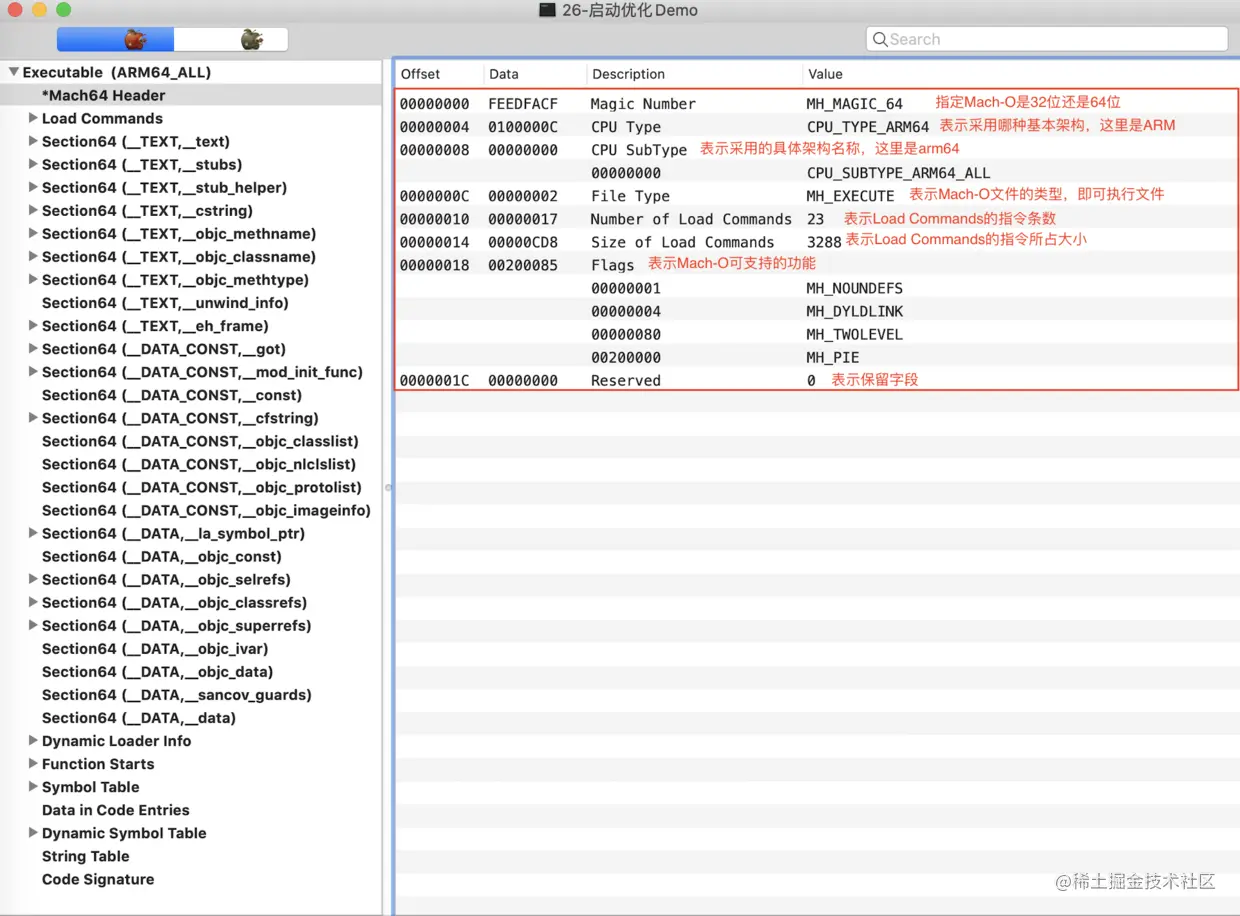
Task: Select the MH_EXECUTE value
Action: tap(850, 195)
